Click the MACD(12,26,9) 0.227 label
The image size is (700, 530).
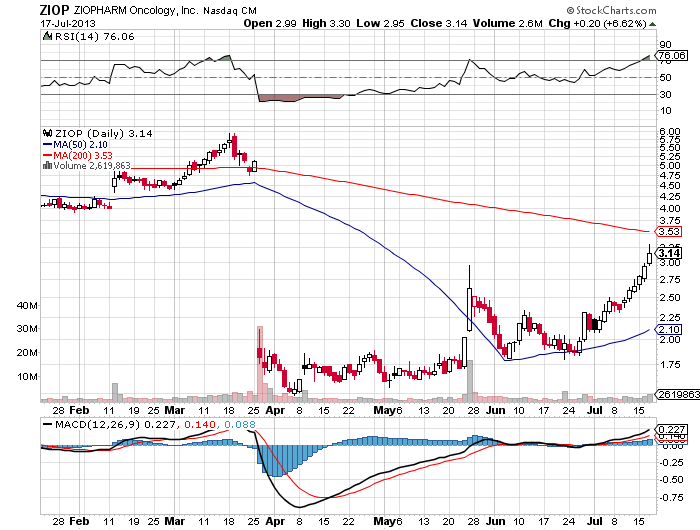tap(115, 424)
